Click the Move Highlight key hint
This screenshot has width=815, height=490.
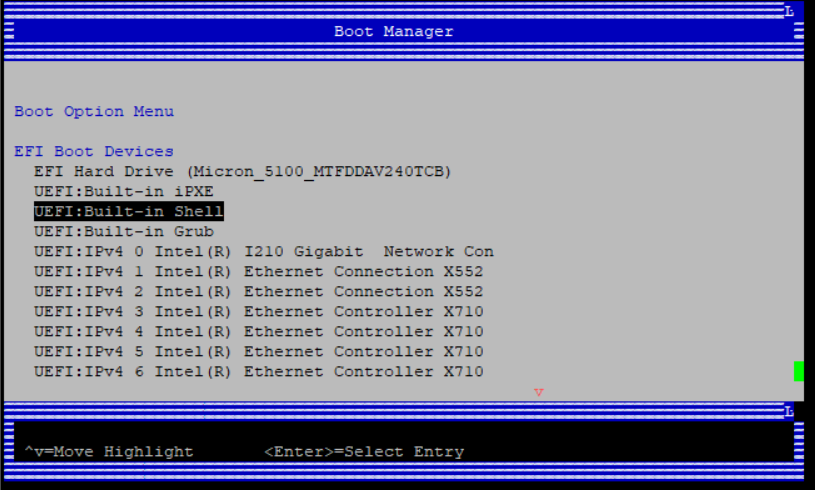109,452
